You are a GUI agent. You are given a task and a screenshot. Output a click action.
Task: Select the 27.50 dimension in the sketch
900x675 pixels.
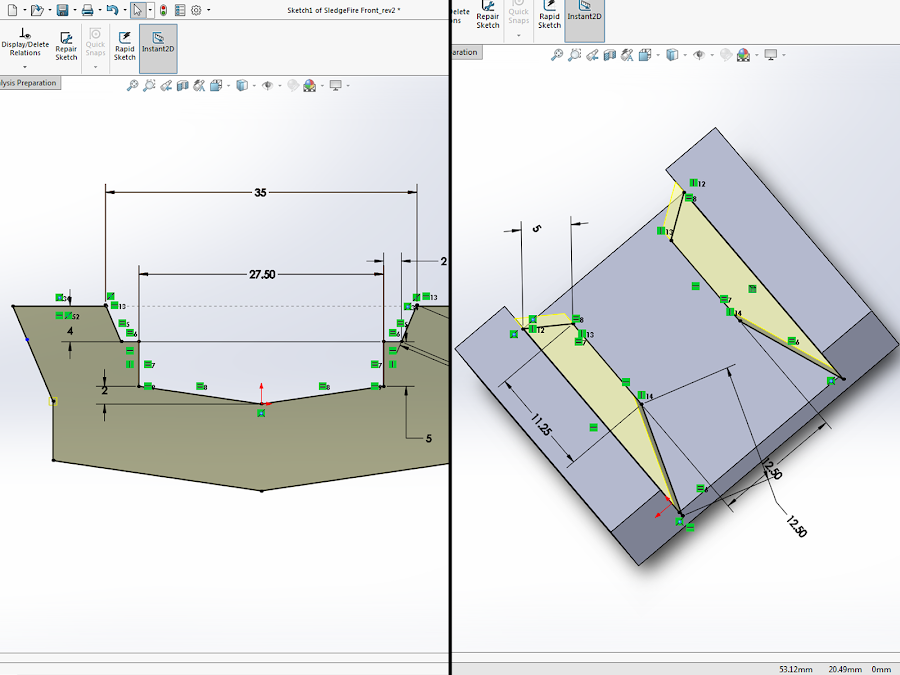[x=260, y=273]
